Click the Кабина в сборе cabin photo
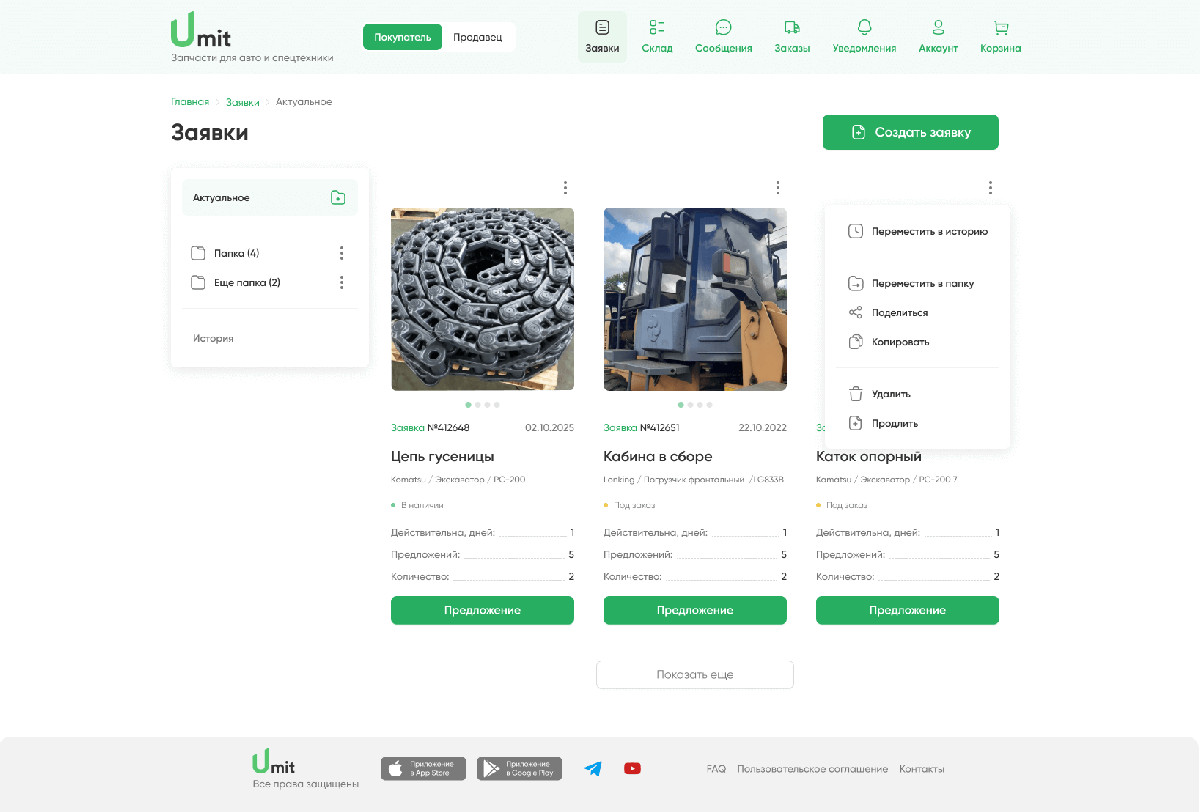Image resolution: width=1200 pixels, height=812 pixels. 695,299
